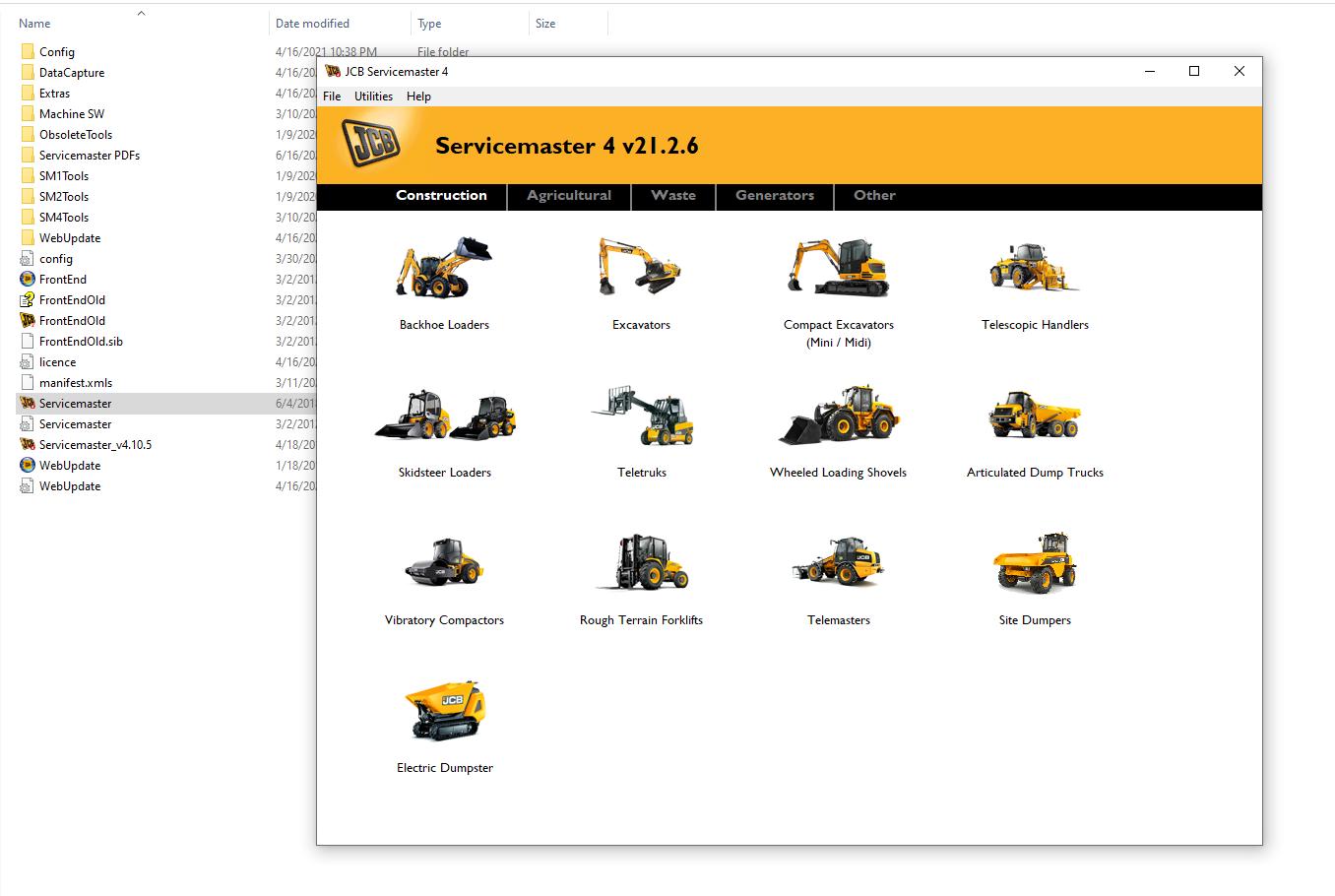Open the Site Dumpers category

1035,562
